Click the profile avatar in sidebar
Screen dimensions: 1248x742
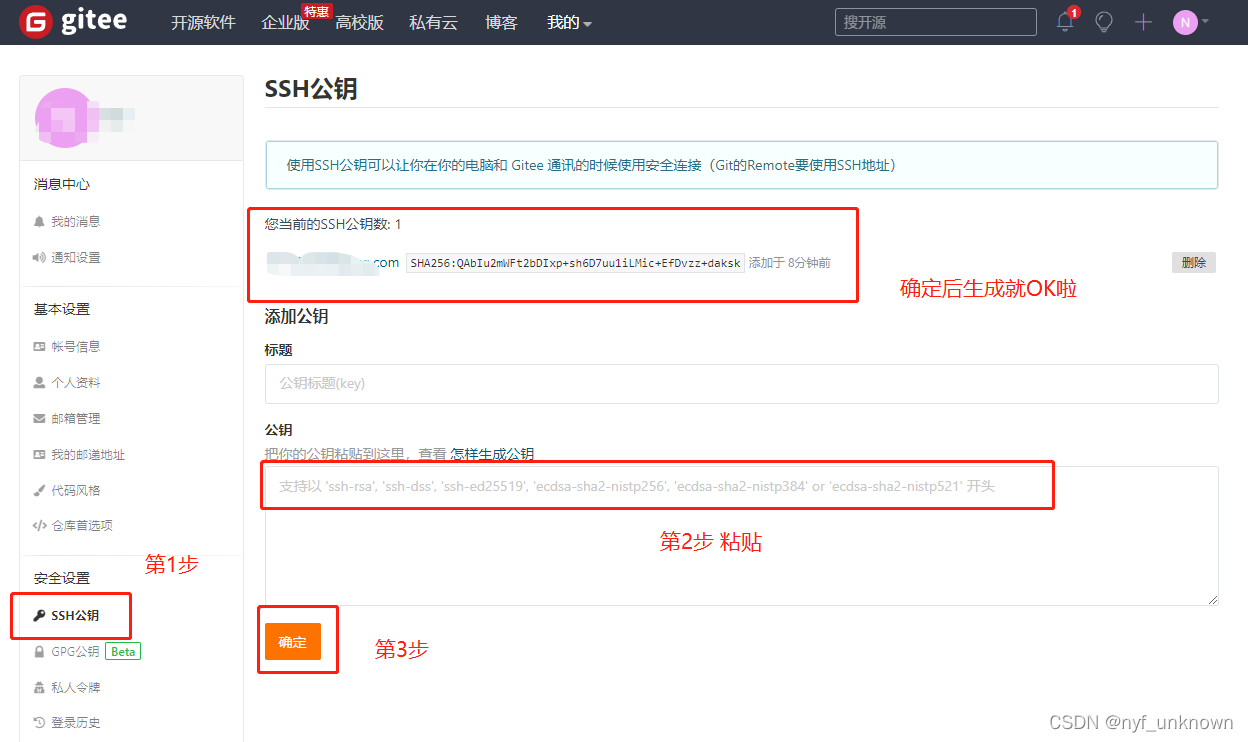(x=63, y=118)
